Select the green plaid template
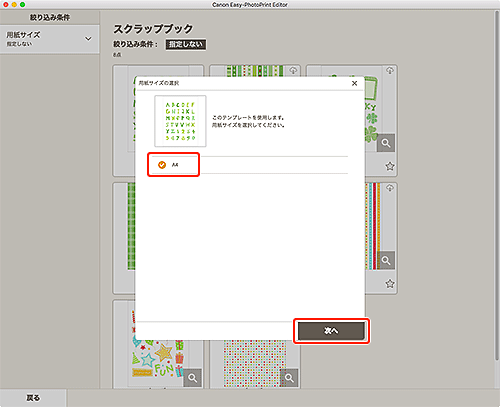 click(124, 238)
